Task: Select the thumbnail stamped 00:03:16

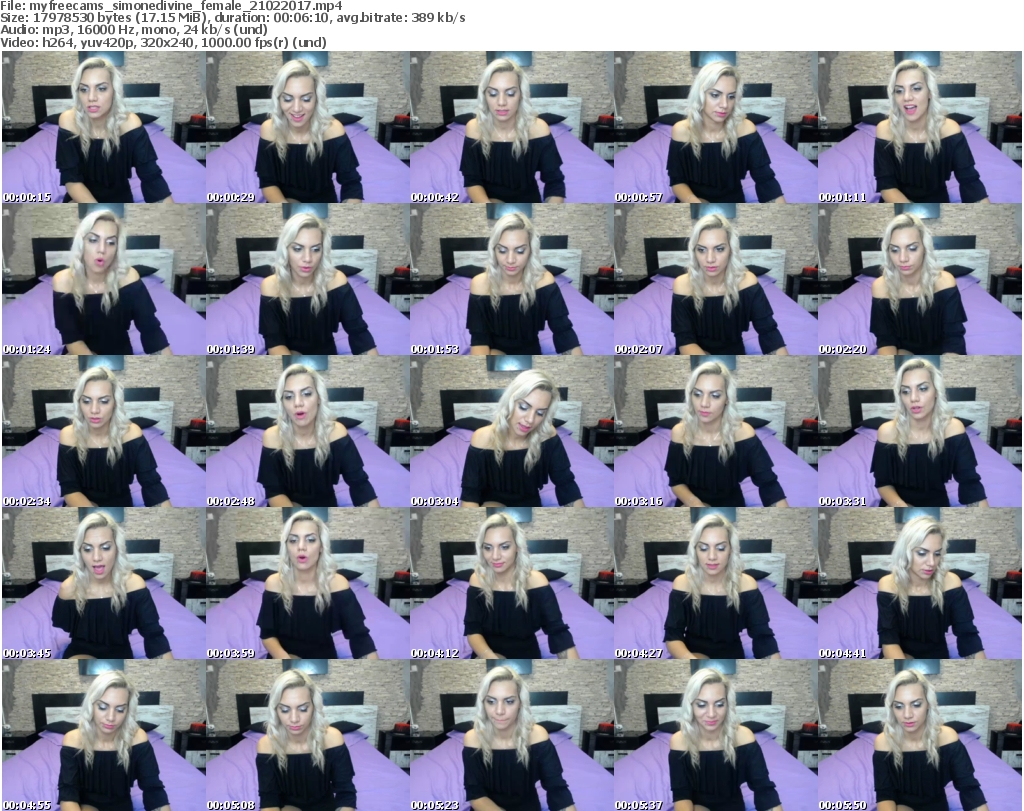Action: point(716,431)
